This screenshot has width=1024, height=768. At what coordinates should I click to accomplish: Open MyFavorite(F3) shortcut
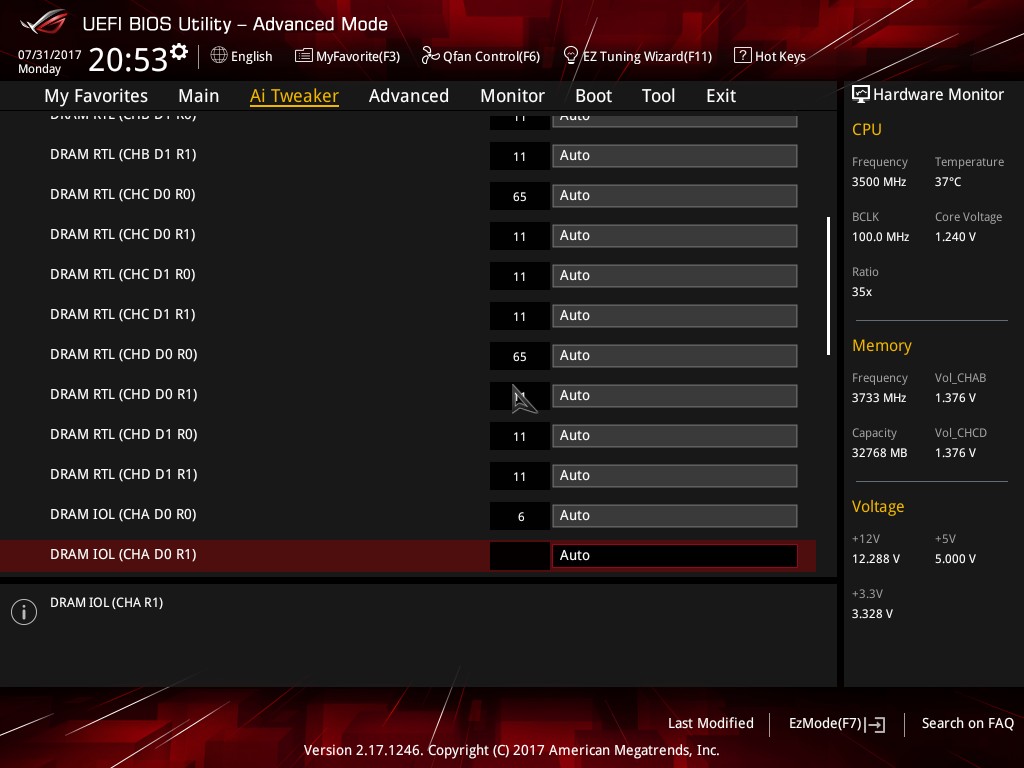pyautogui.click(x=347, y=56)
